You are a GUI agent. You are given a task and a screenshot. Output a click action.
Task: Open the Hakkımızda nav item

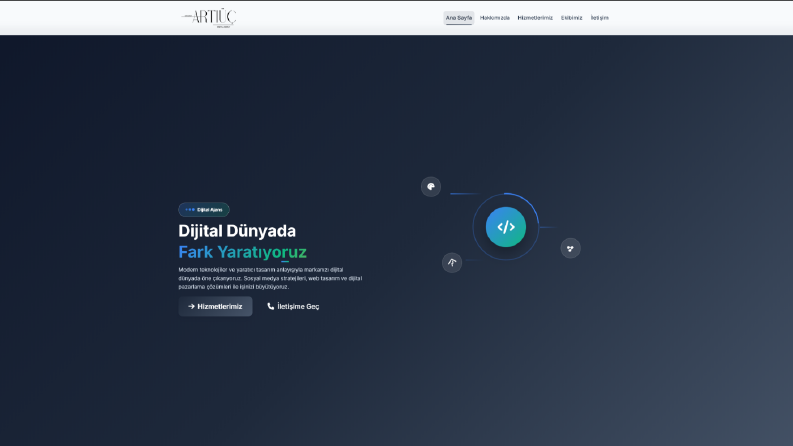495,18
